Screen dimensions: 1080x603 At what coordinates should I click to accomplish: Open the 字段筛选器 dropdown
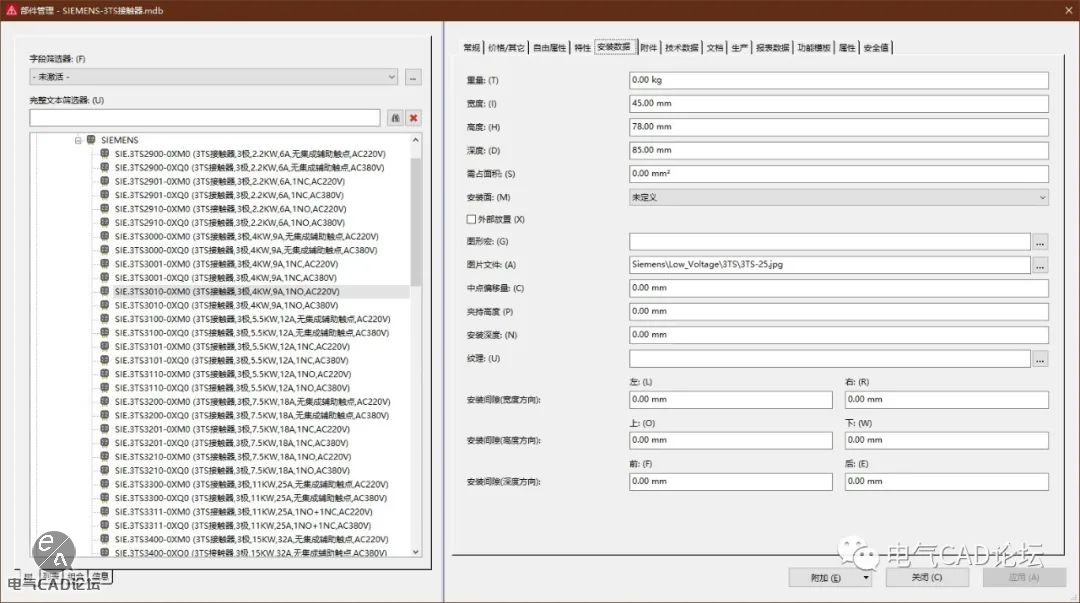tap(391, 77)
